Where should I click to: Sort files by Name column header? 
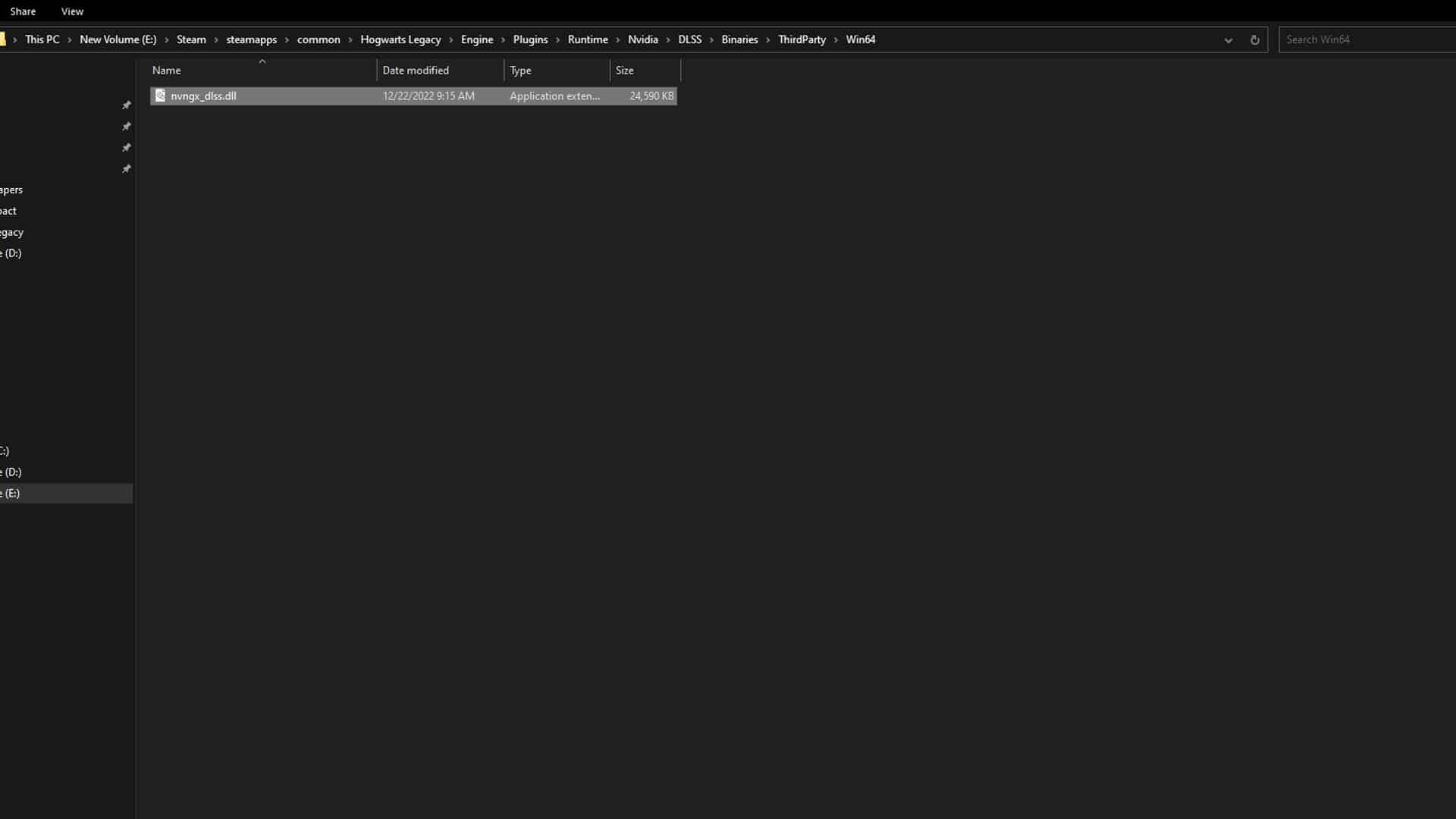(167, 71)
